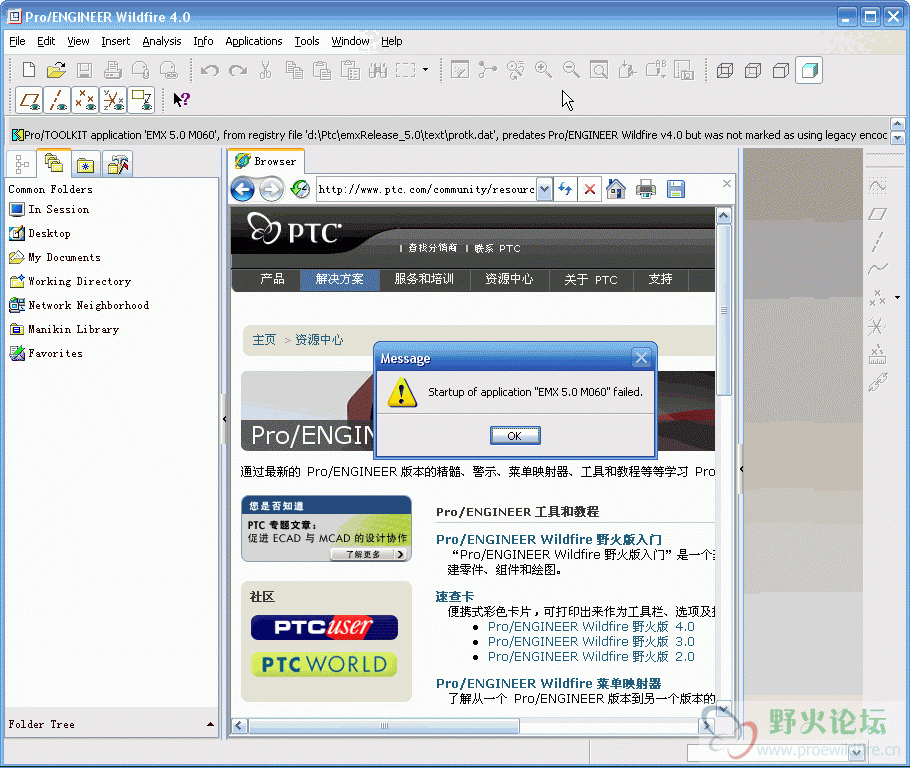Click the Zoom In magnifier icon

(x=543, y=70)
